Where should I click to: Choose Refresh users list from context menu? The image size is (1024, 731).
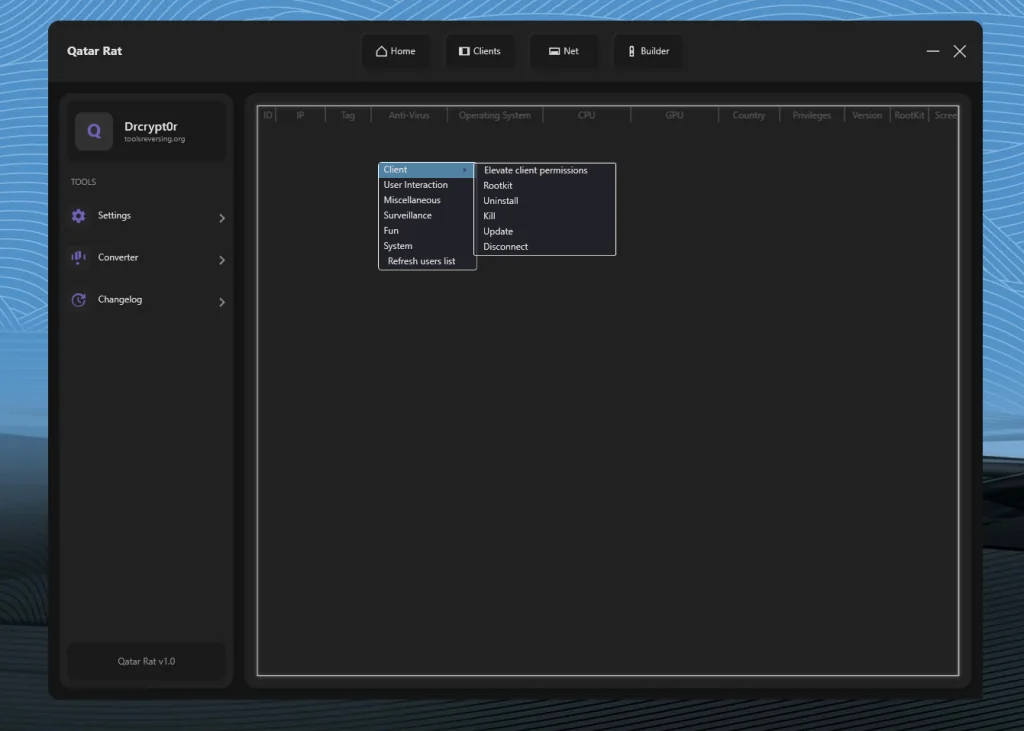[421, 261]
